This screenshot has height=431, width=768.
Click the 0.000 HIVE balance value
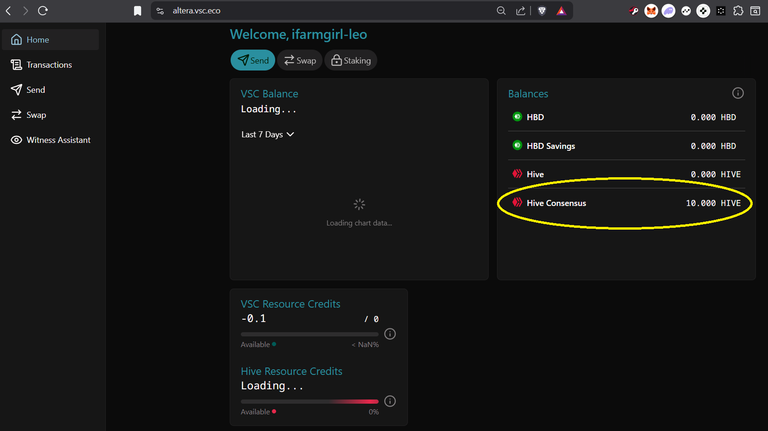click(x=716, y=174)
